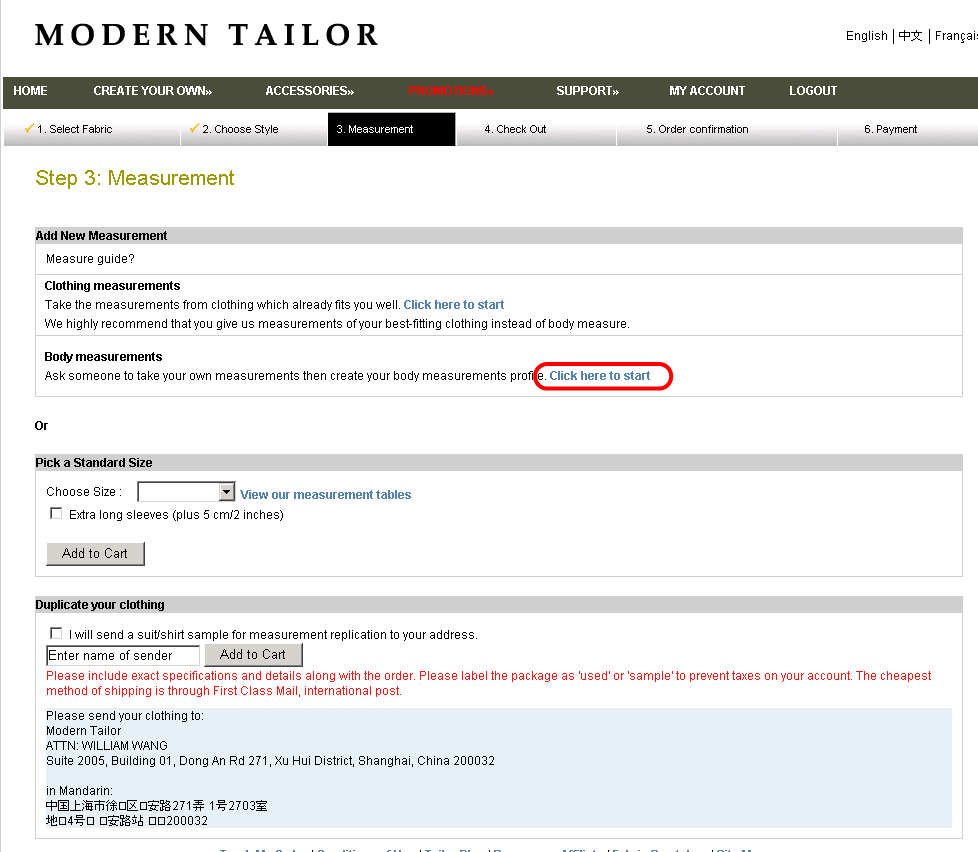Expand the Support menu
Image resolution: width=978 pixels, height=852 pixels.
point(587,91)
